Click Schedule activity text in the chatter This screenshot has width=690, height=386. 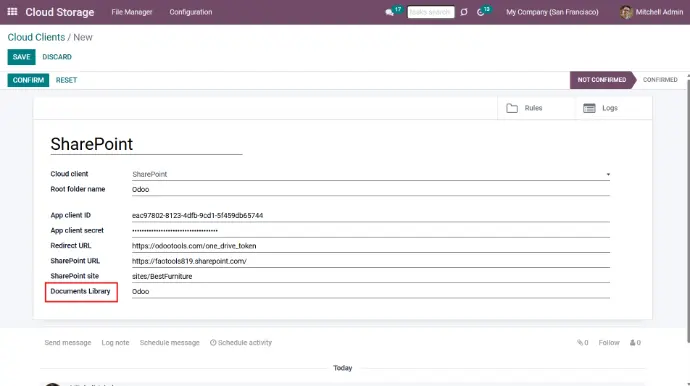click(245, 342)
